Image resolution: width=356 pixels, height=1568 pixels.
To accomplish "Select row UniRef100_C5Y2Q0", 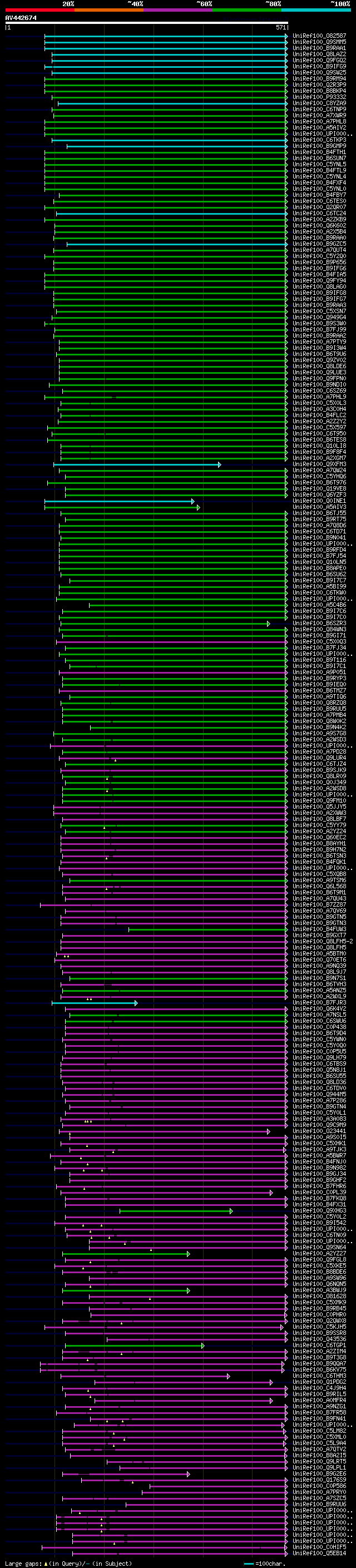I will (x=319, y=256).
